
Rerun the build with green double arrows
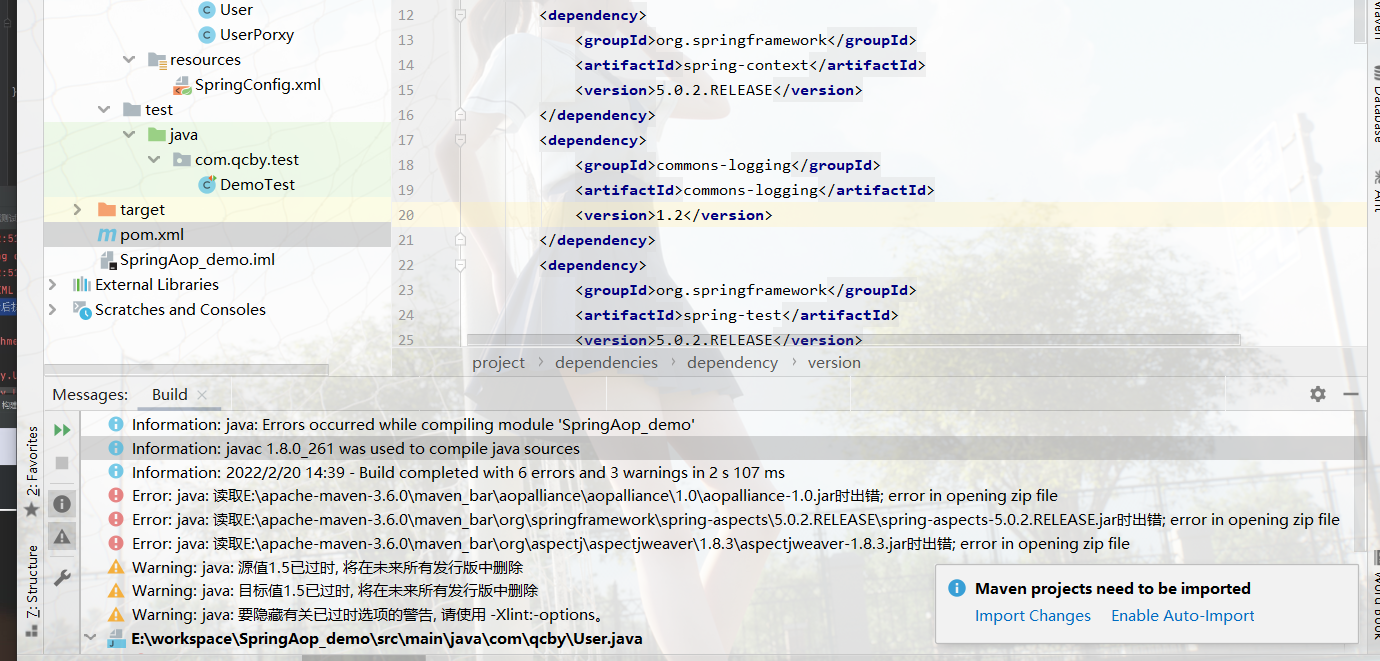62,430
